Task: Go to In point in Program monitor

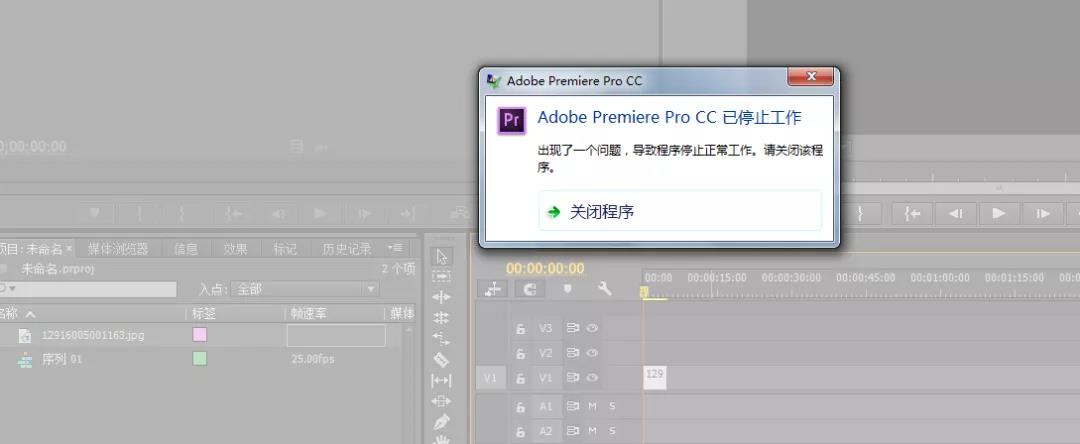Action: coord(913,213)
